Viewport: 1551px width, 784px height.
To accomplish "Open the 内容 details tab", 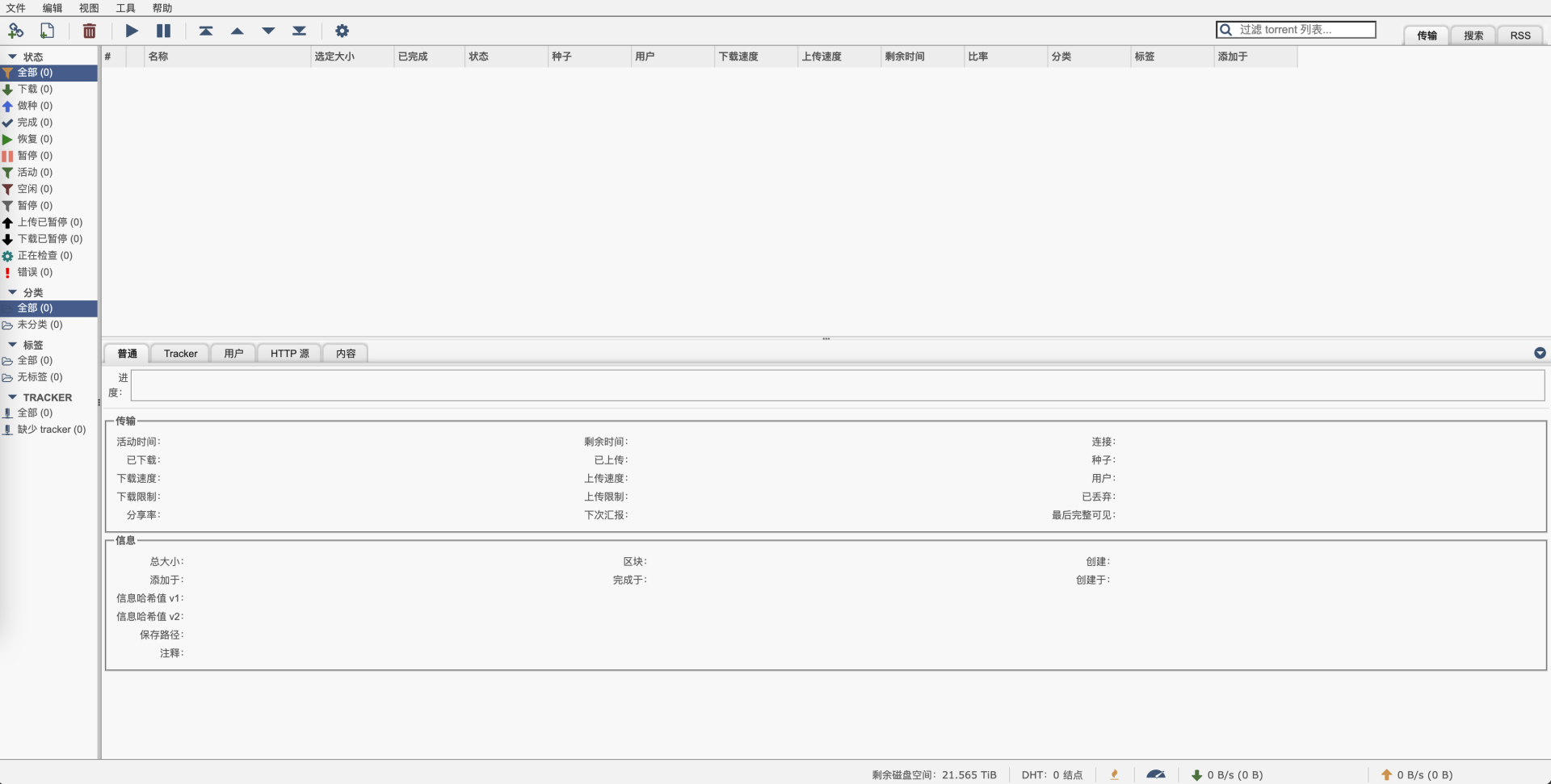I will (x=346, y=354).
